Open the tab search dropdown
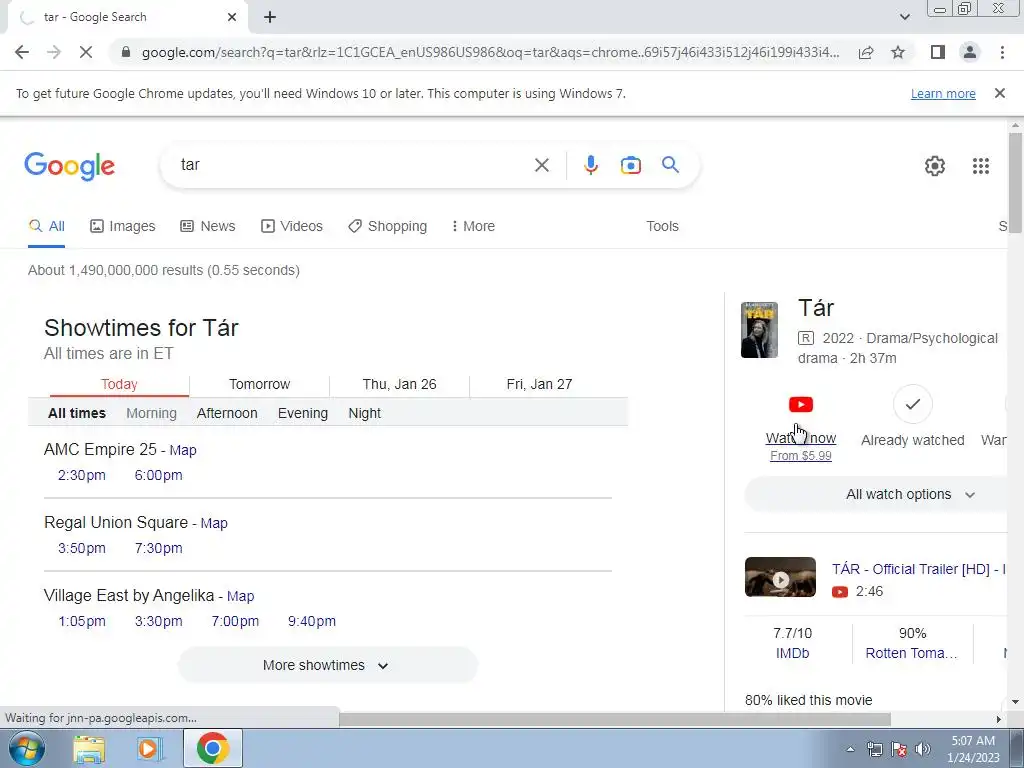 pyautogui.click(x=904, y=17)
